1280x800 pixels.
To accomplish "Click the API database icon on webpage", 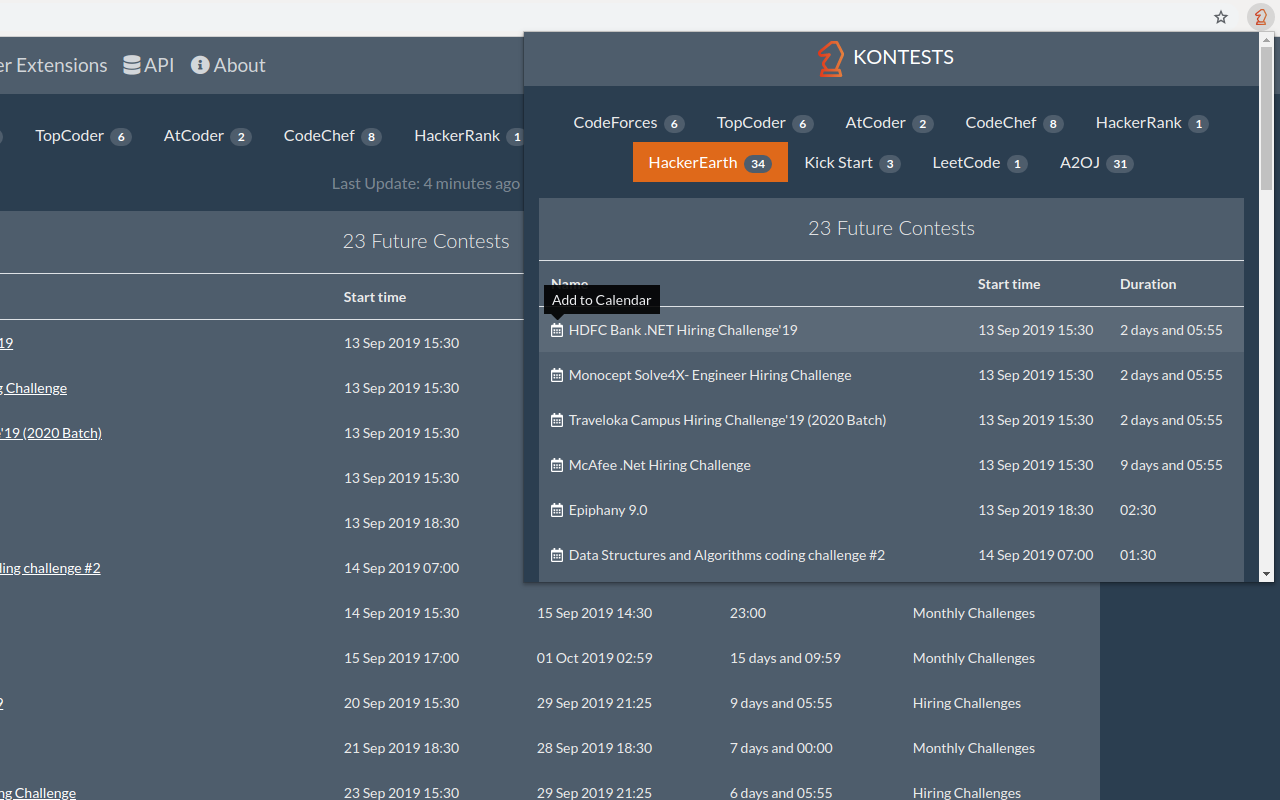I will pyautogui.click(x=132, y=65).
